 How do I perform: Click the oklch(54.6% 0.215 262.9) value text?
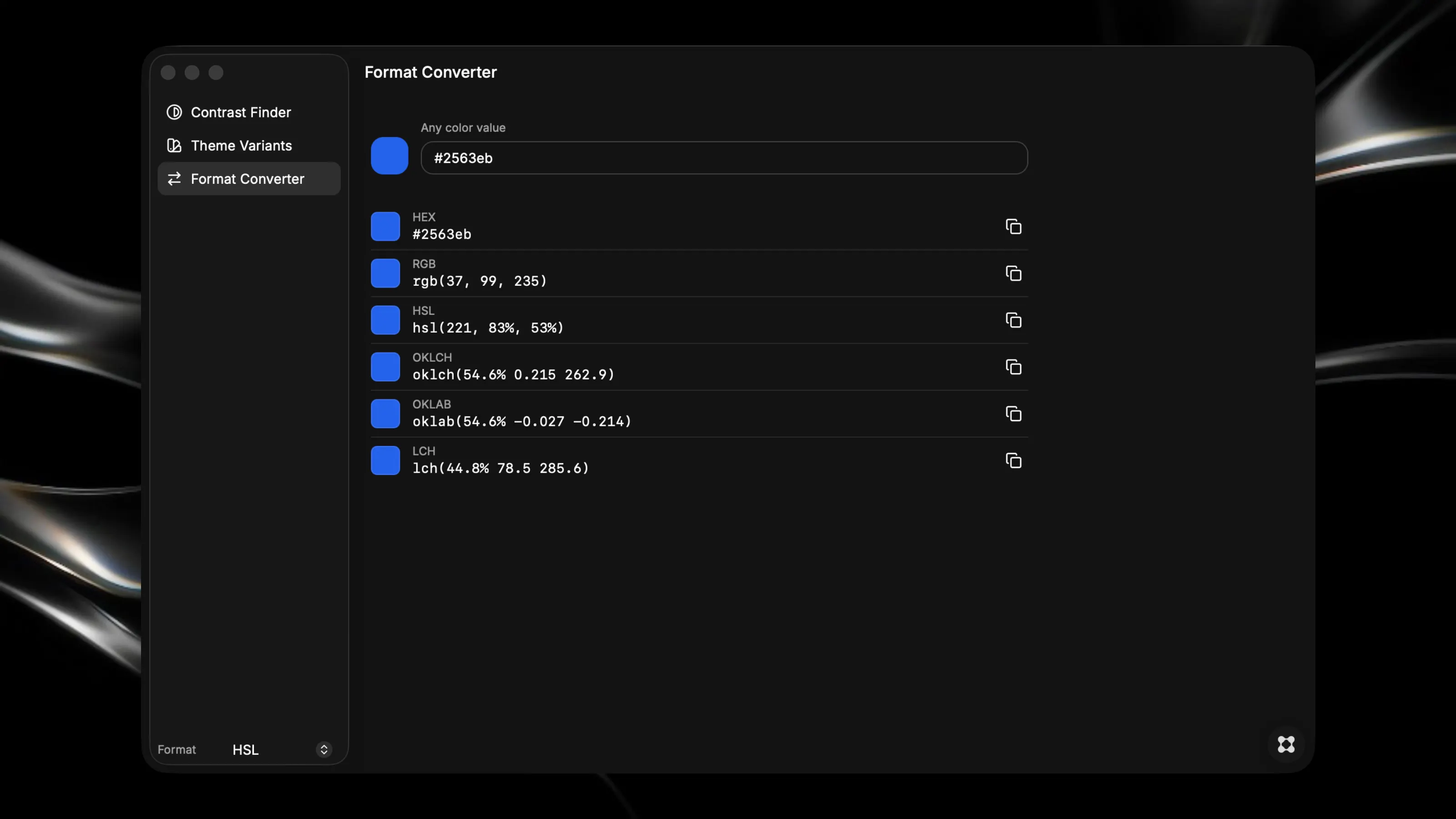coord(513,375)
